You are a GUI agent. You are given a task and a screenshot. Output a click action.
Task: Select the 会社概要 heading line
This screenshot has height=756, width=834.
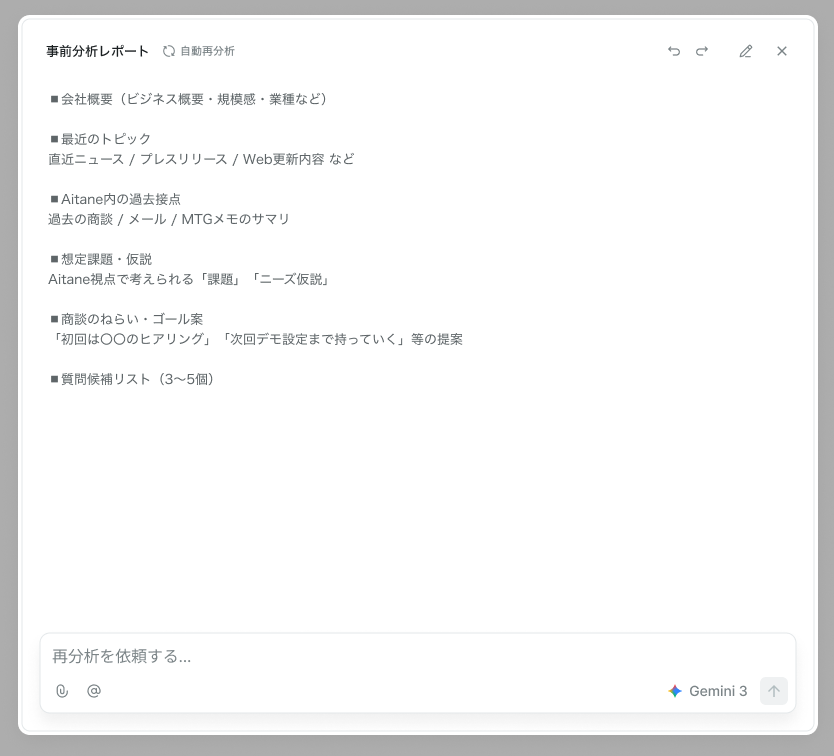pos(188,99)
